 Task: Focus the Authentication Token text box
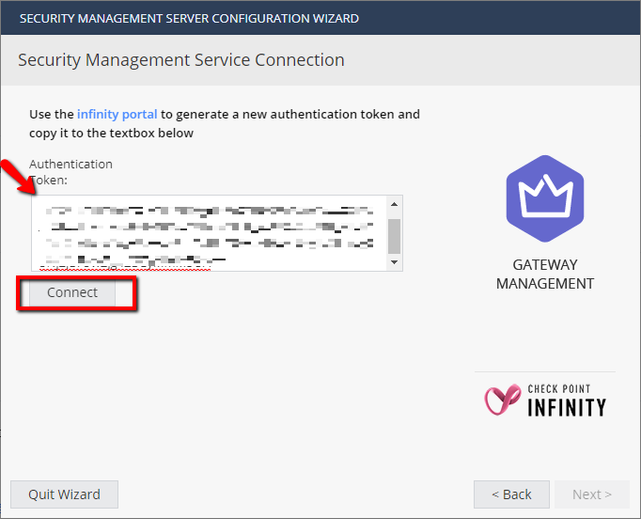tap(208, 233)
